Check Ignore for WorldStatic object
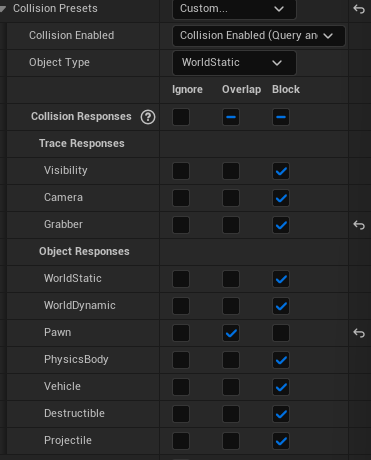 click(x=181, y=279)
